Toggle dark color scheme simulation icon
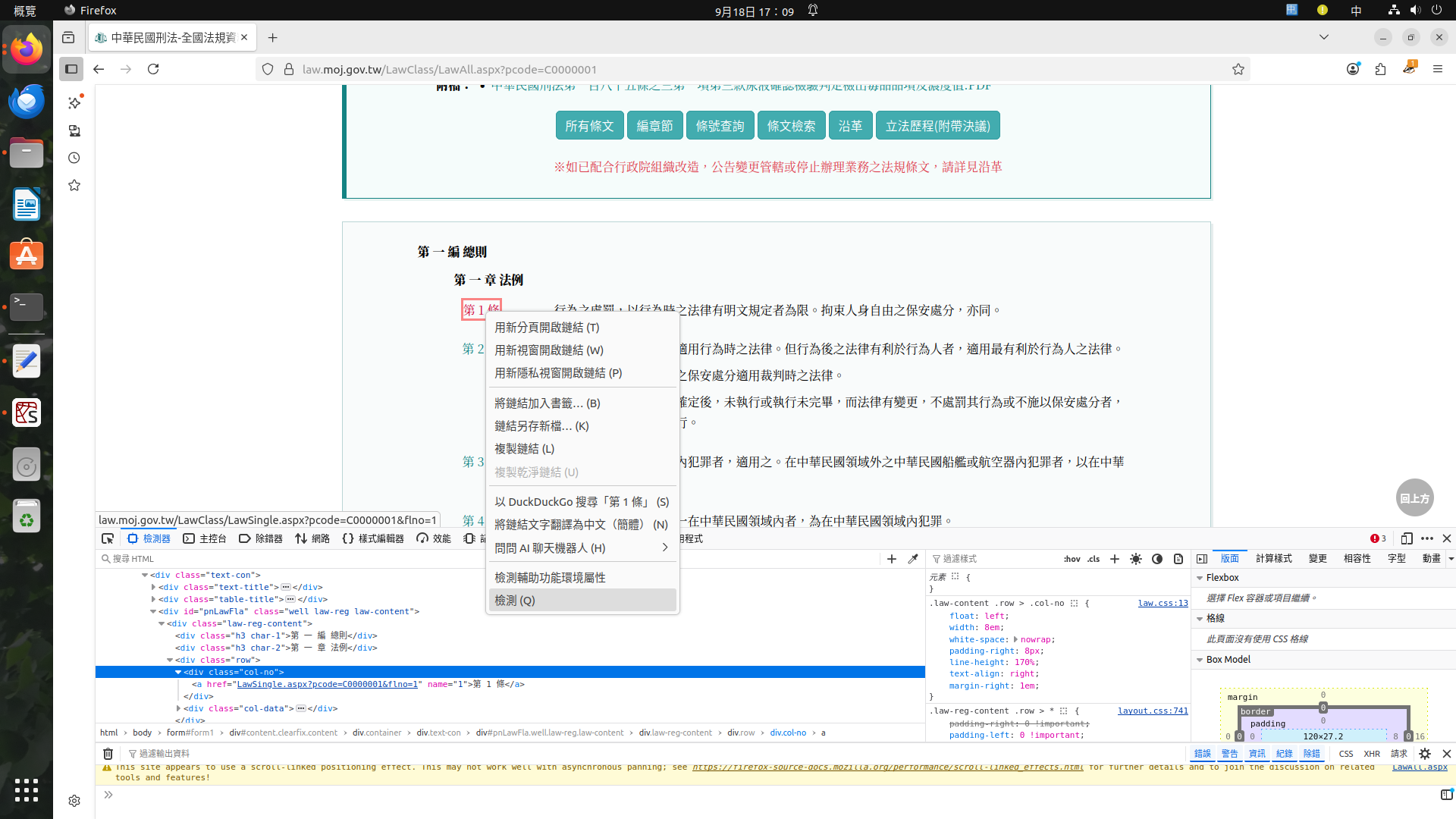Viewport: 1456px width, 819px height. tap(1156, 559)
